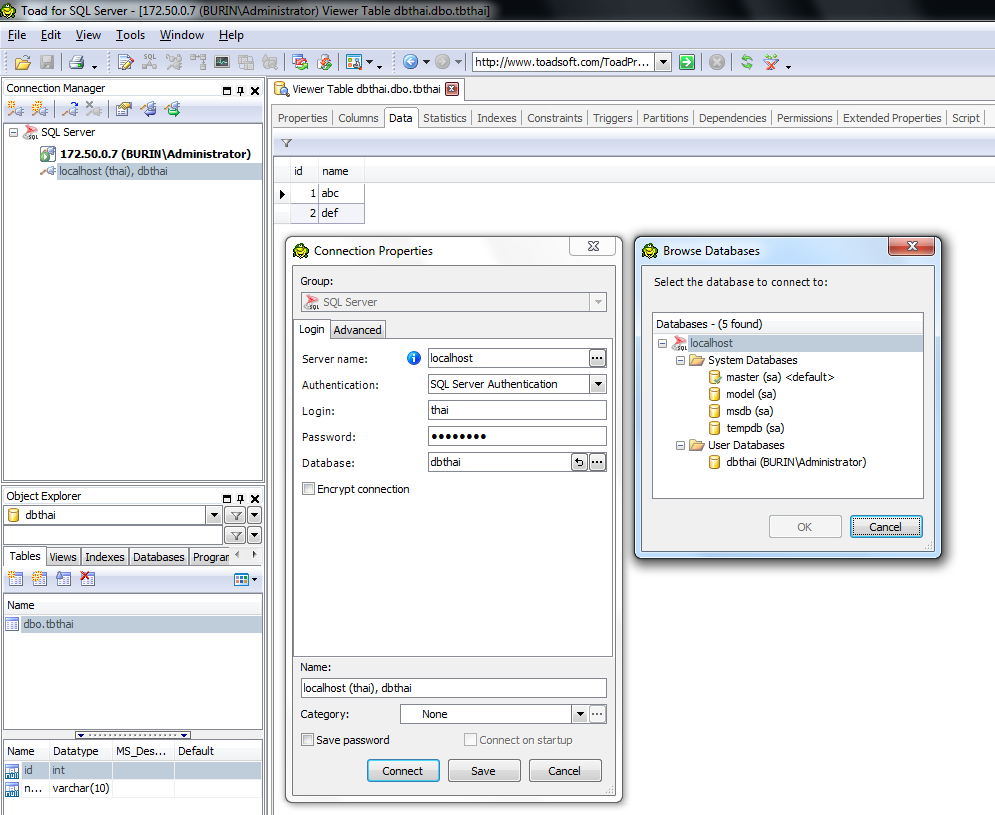
Task: Click the browser back arrow icon
Action: pyautogui.click(x=410, y=62)
